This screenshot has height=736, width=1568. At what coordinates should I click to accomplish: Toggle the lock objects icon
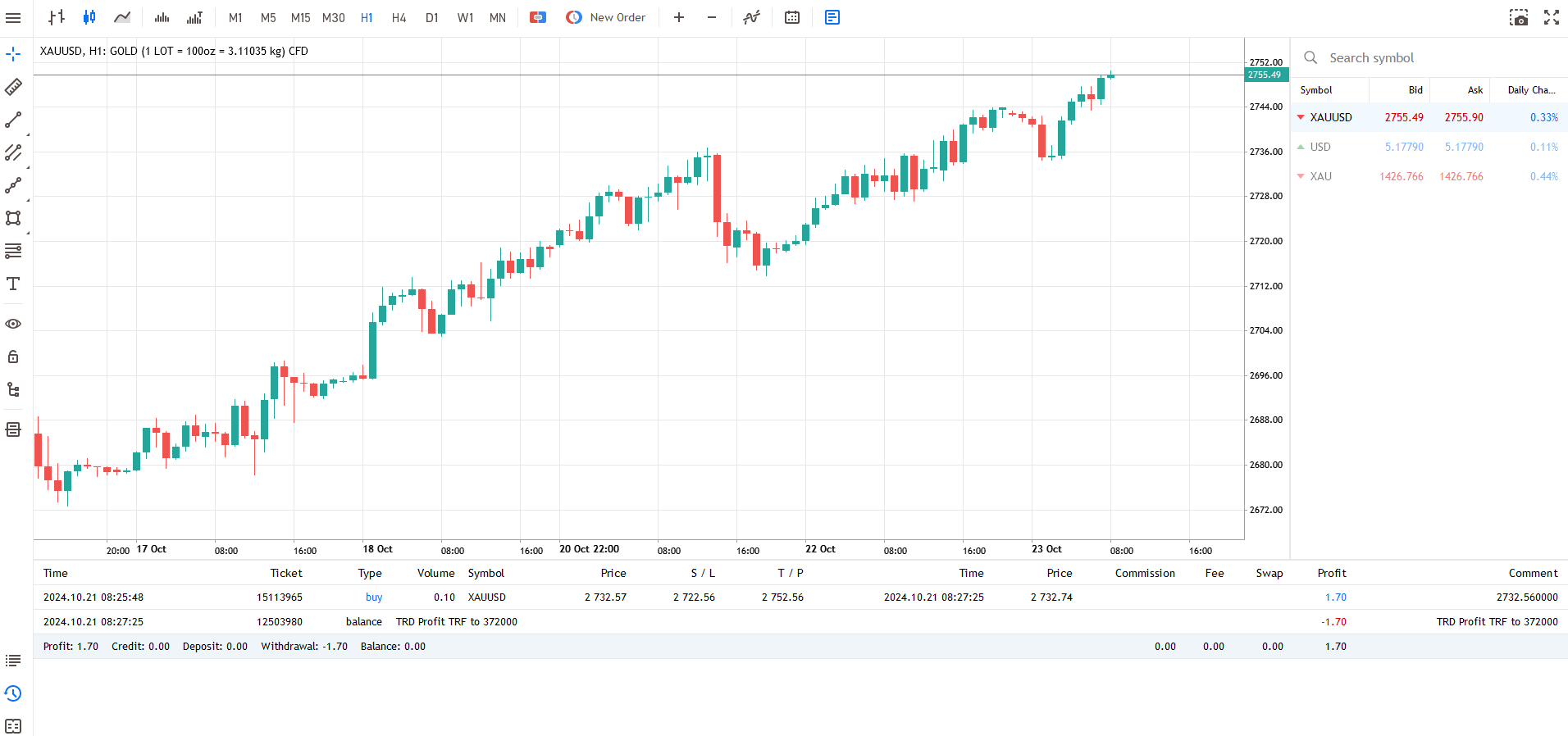coord(13,357)
